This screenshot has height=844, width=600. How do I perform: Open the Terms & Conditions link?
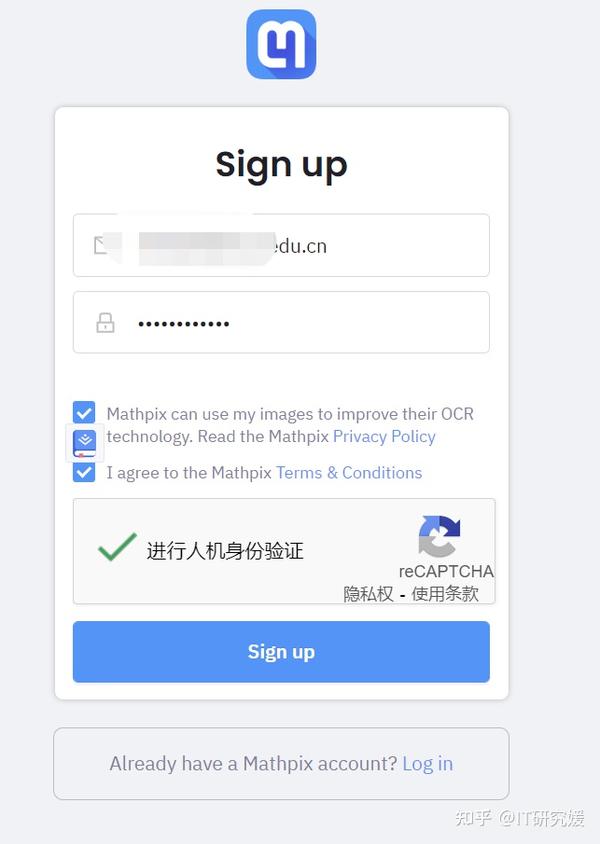click(349, 473)
